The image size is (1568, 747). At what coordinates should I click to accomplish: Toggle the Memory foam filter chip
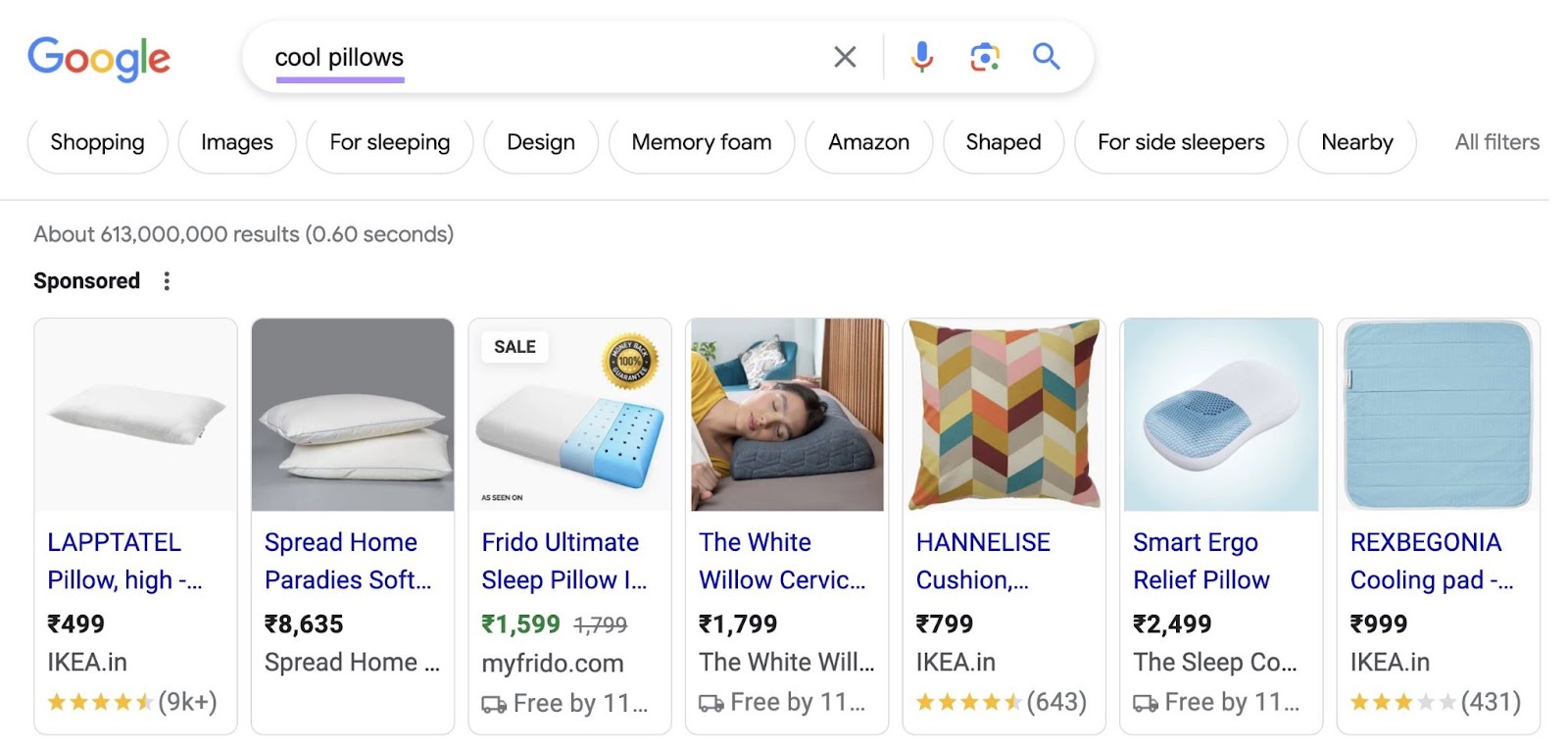700,142
